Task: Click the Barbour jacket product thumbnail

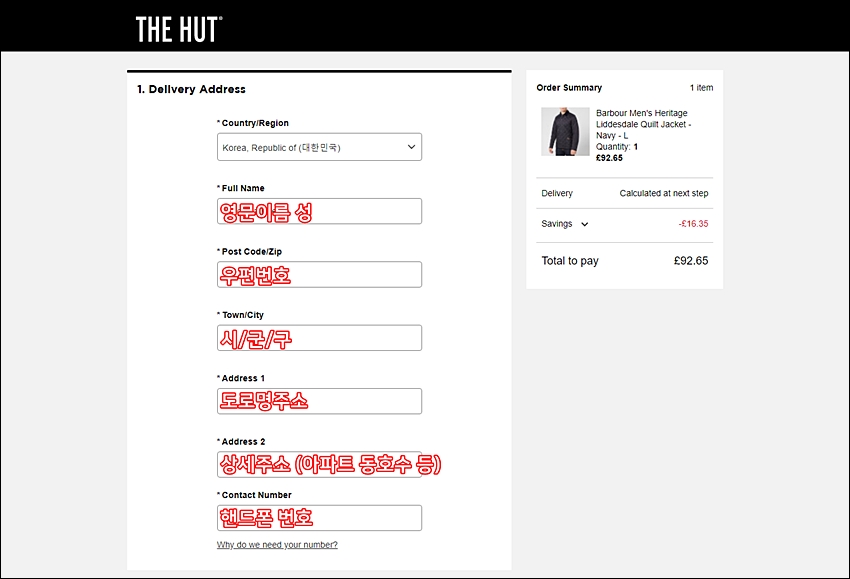Action: [565, 131]
